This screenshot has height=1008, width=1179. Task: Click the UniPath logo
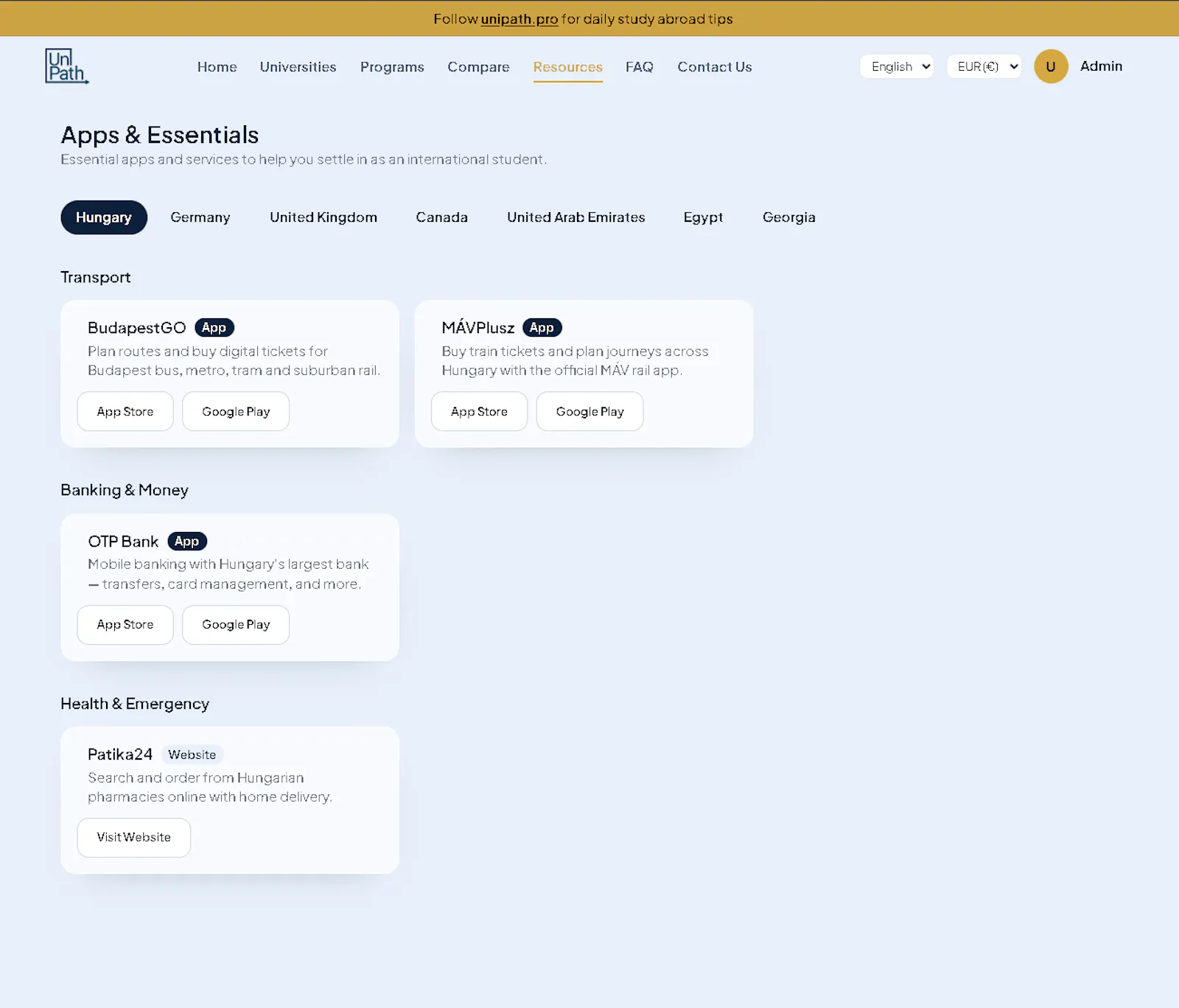(x=67, y=66)
